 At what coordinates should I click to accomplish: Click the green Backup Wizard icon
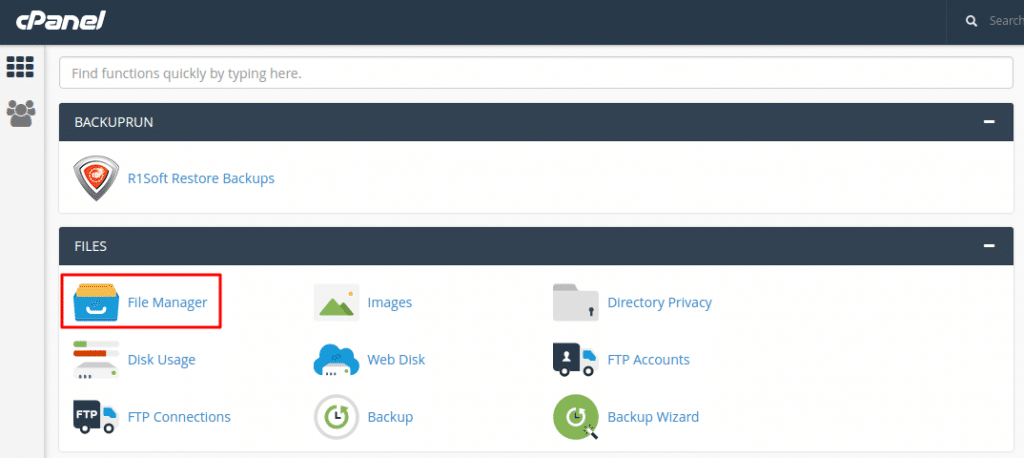pyautogui.click(x=576, y=417)
